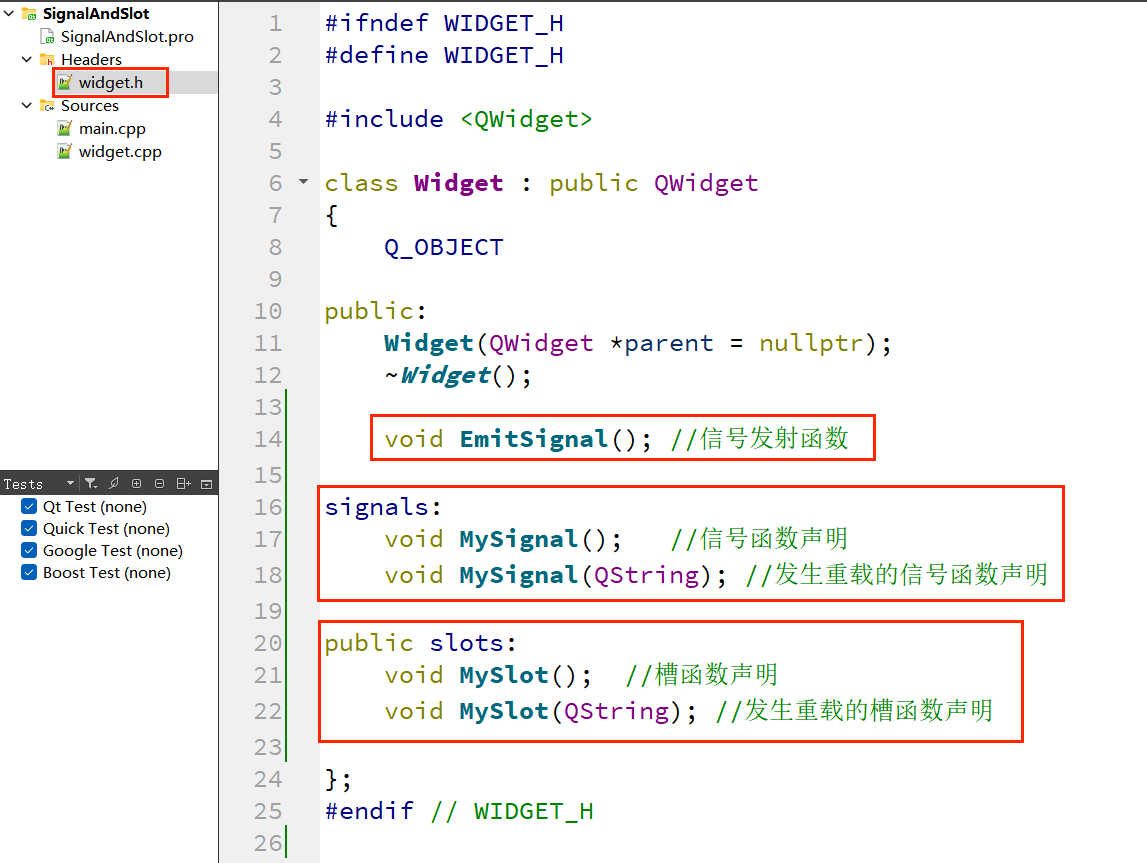This screenshot has width=1147, height=863.
Task: Open main.cpp from Sources
Action: coord(112,129)
